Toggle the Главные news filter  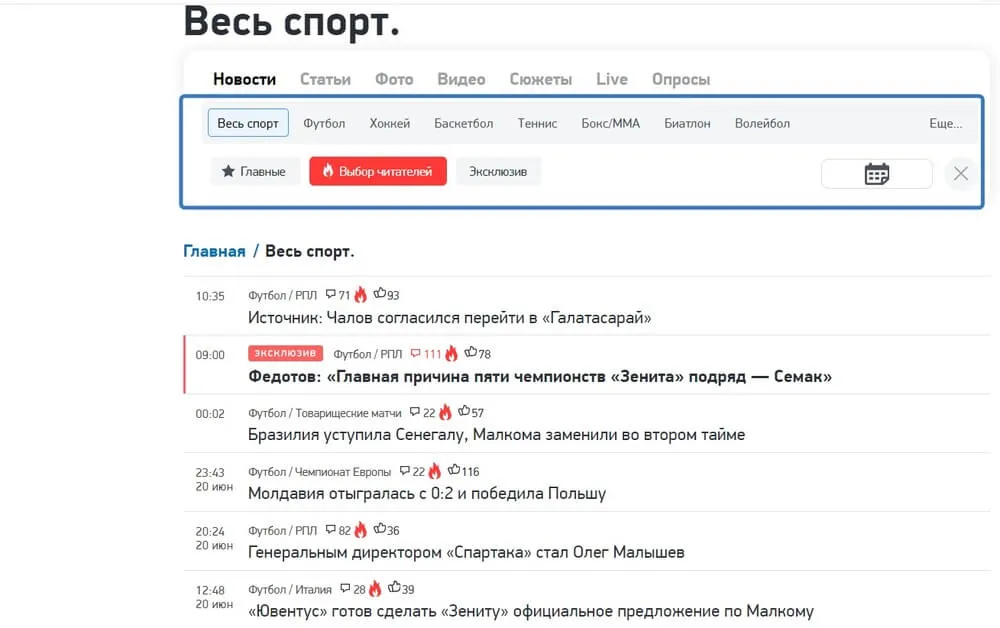pos(254,171)
